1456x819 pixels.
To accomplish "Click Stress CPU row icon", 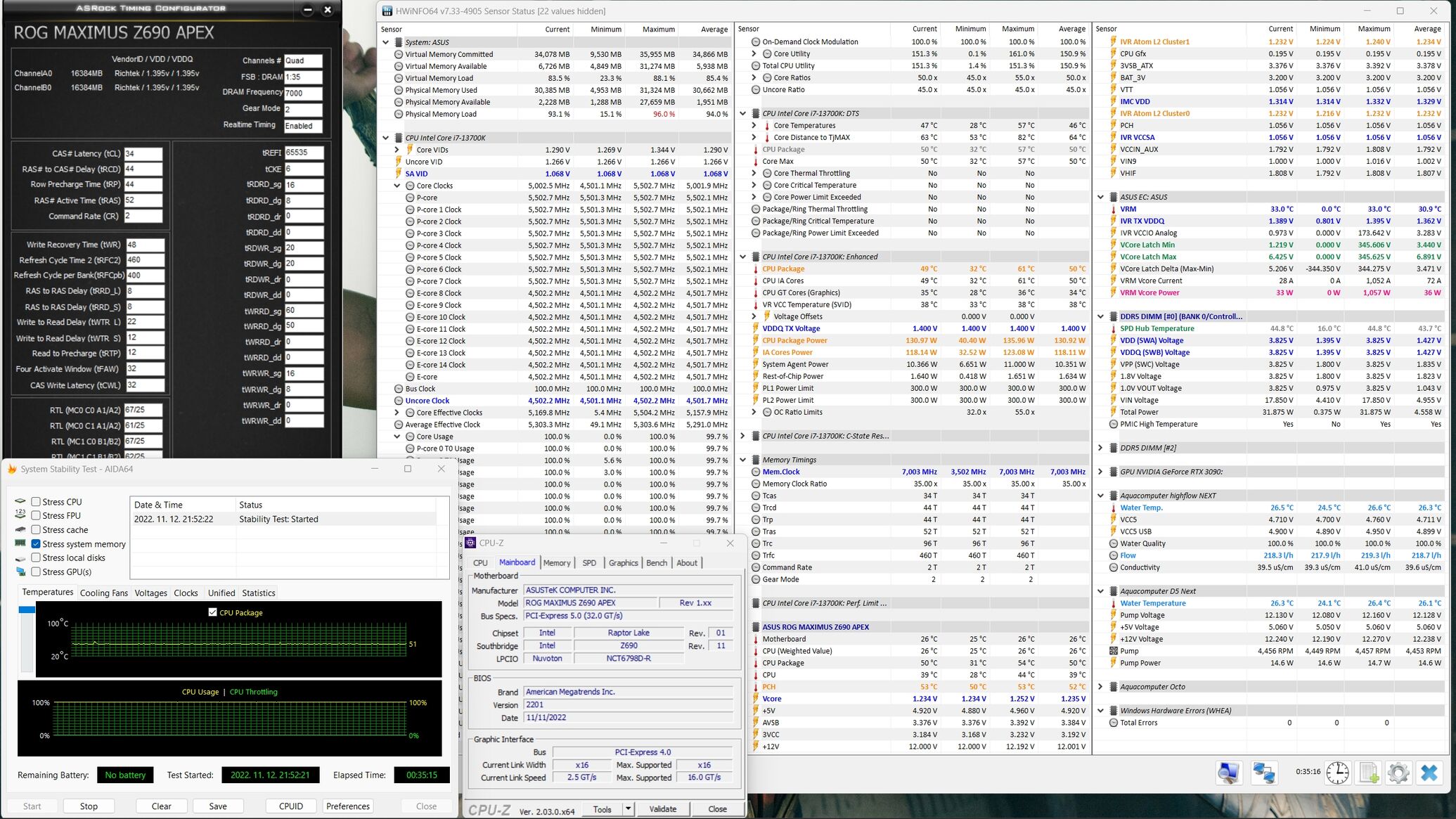I will click(20, 502).
